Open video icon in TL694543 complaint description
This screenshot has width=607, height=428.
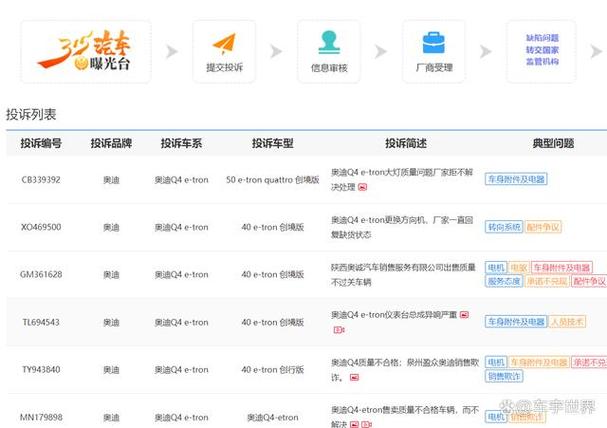click(339, 330)
